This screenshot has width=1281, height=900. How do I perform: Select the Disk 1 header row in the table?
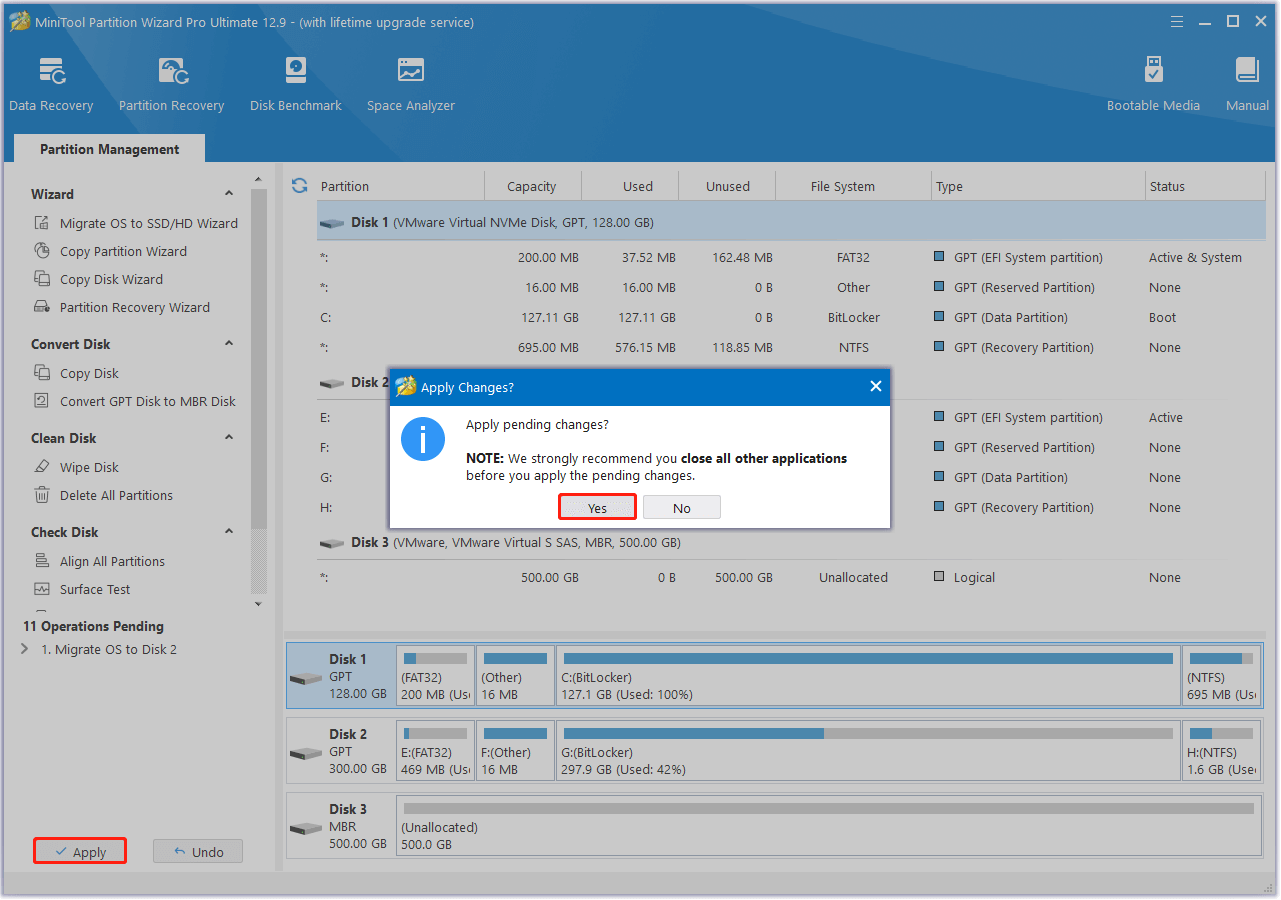click(791, 222)
